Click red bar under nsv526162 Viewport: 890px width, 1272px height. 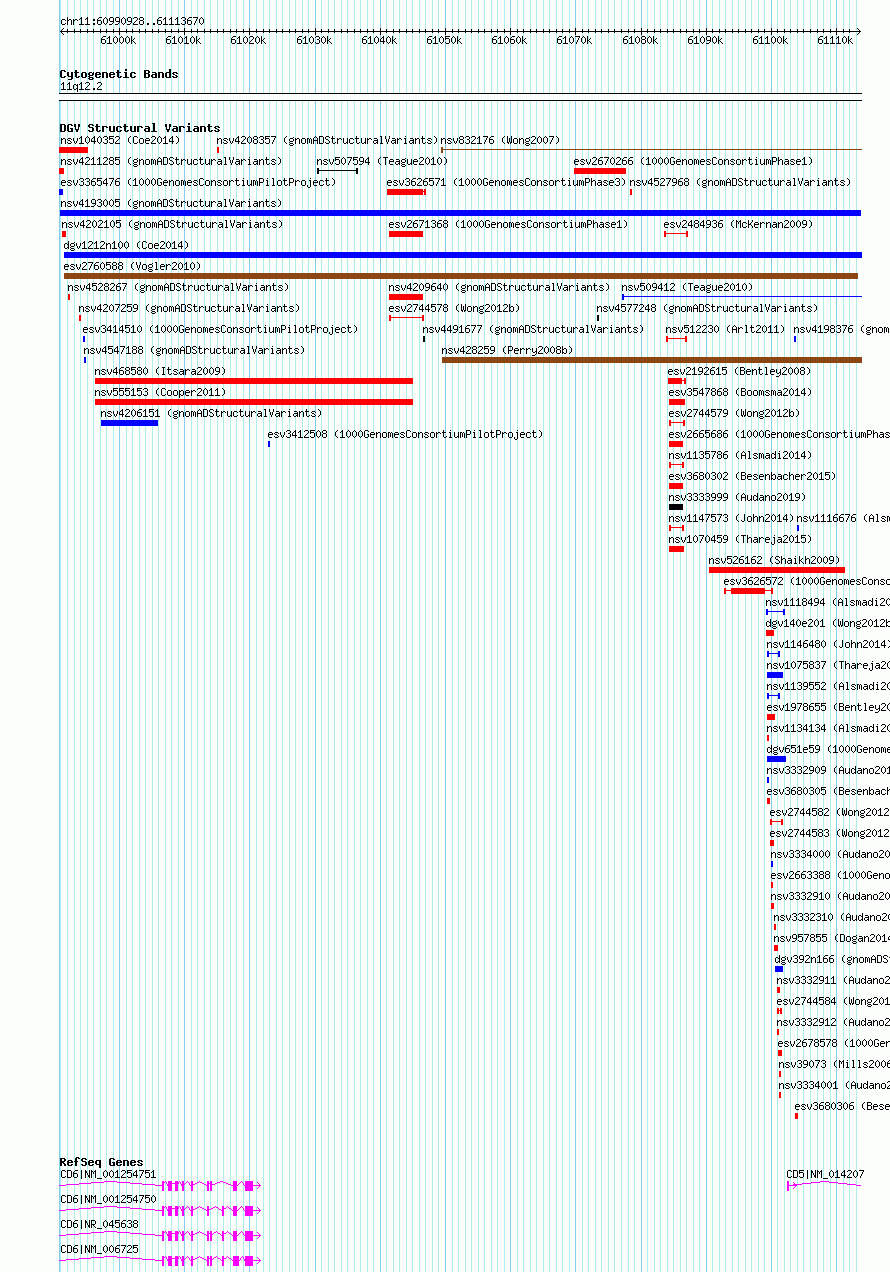click(x=777, y=570)
